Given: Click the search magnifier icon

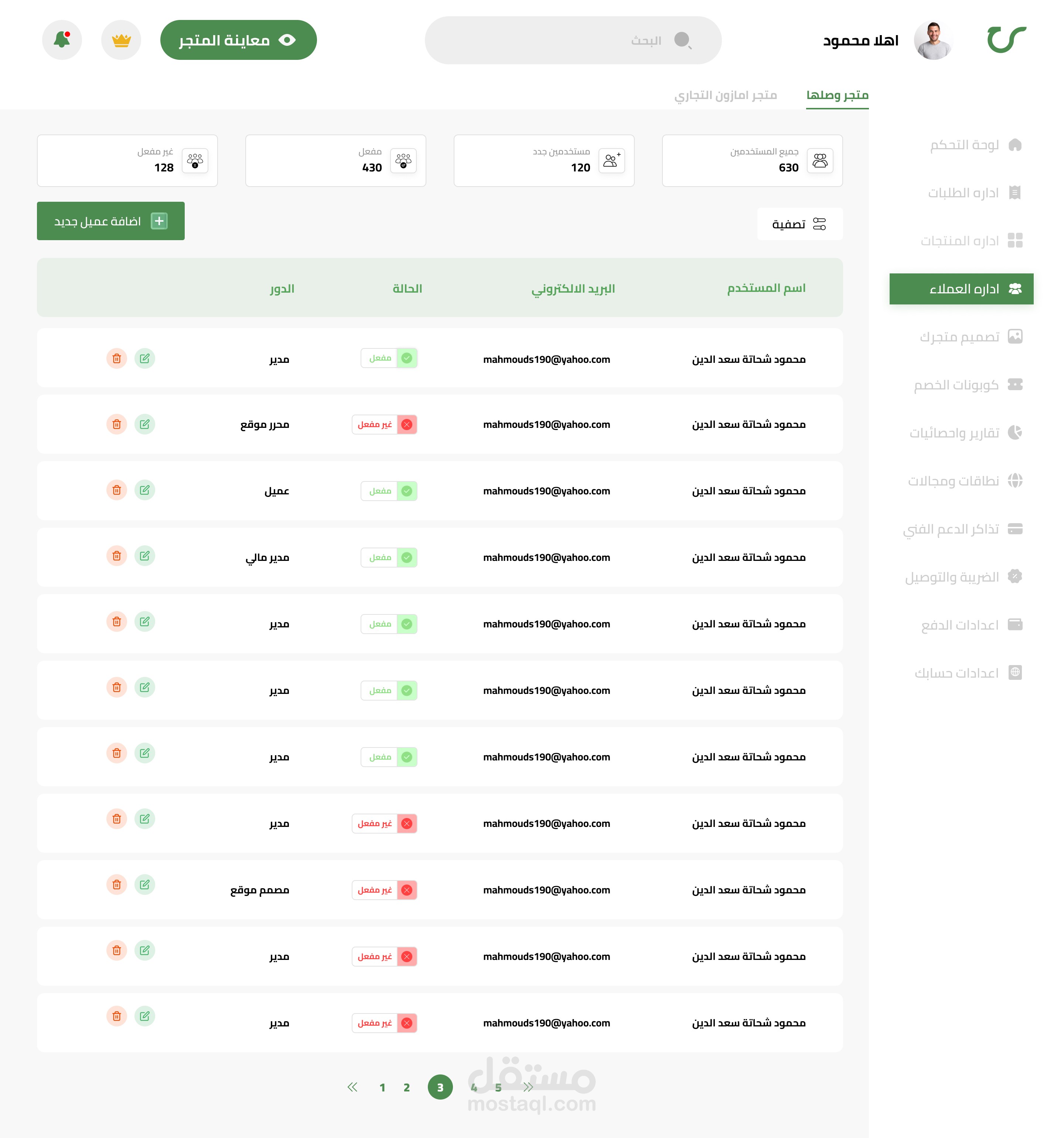Looking at the screenshot, I should point(683,40).
